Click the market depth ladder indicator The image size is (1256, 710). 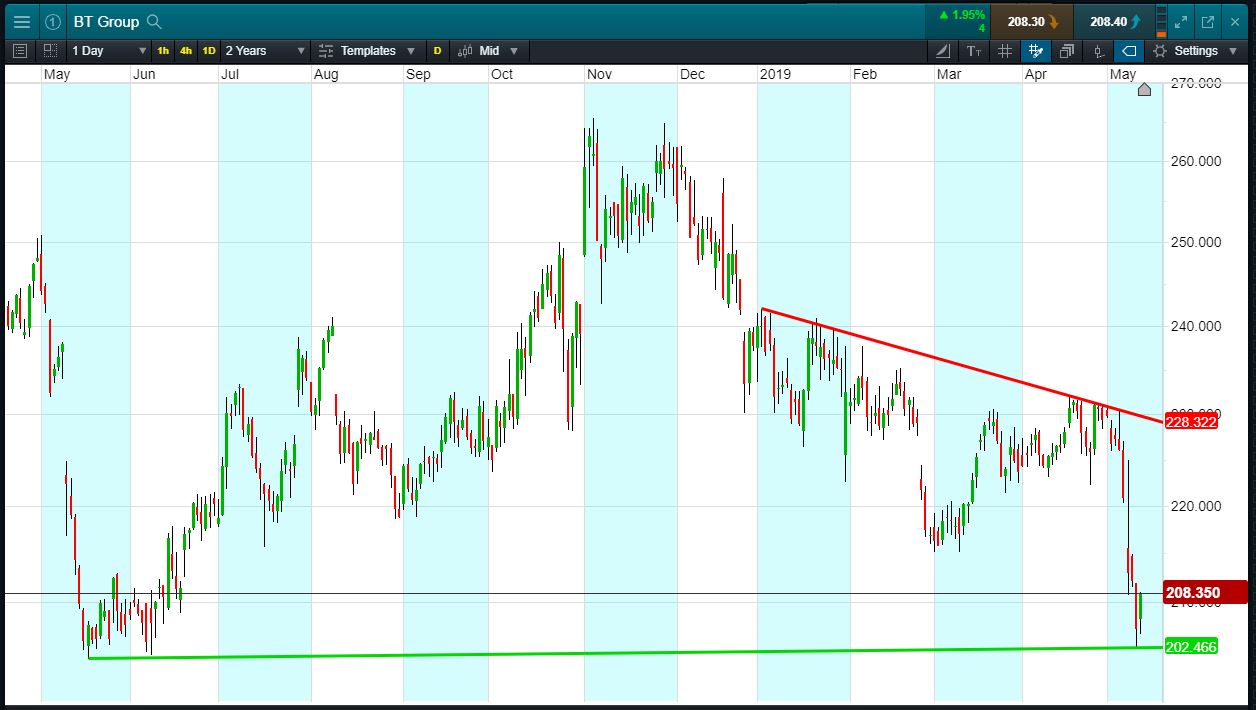point(1161,21)
